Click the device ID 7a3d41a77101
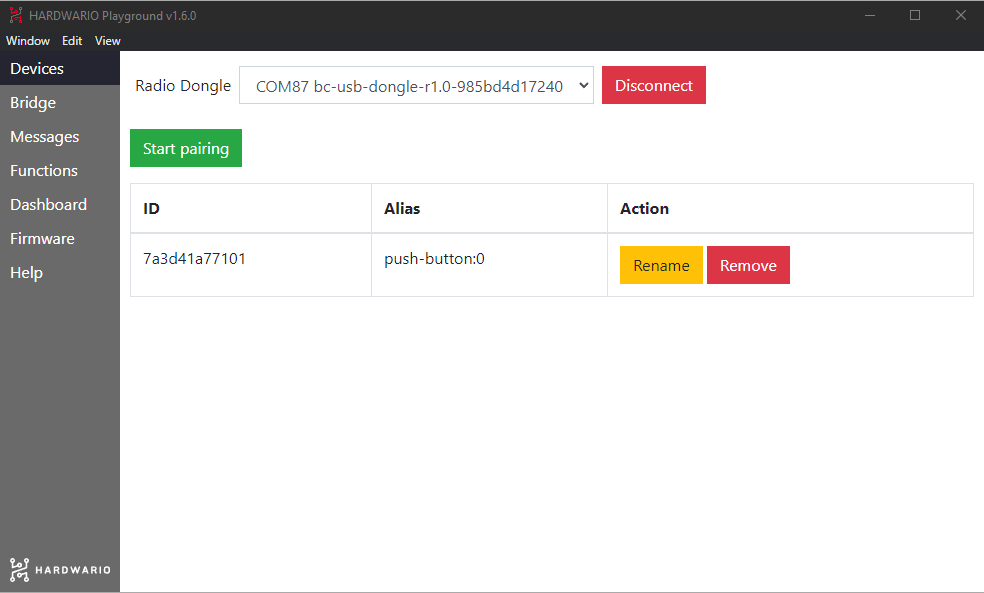The image size is (984, 593). pyautogui.click(x=194, y=259)
